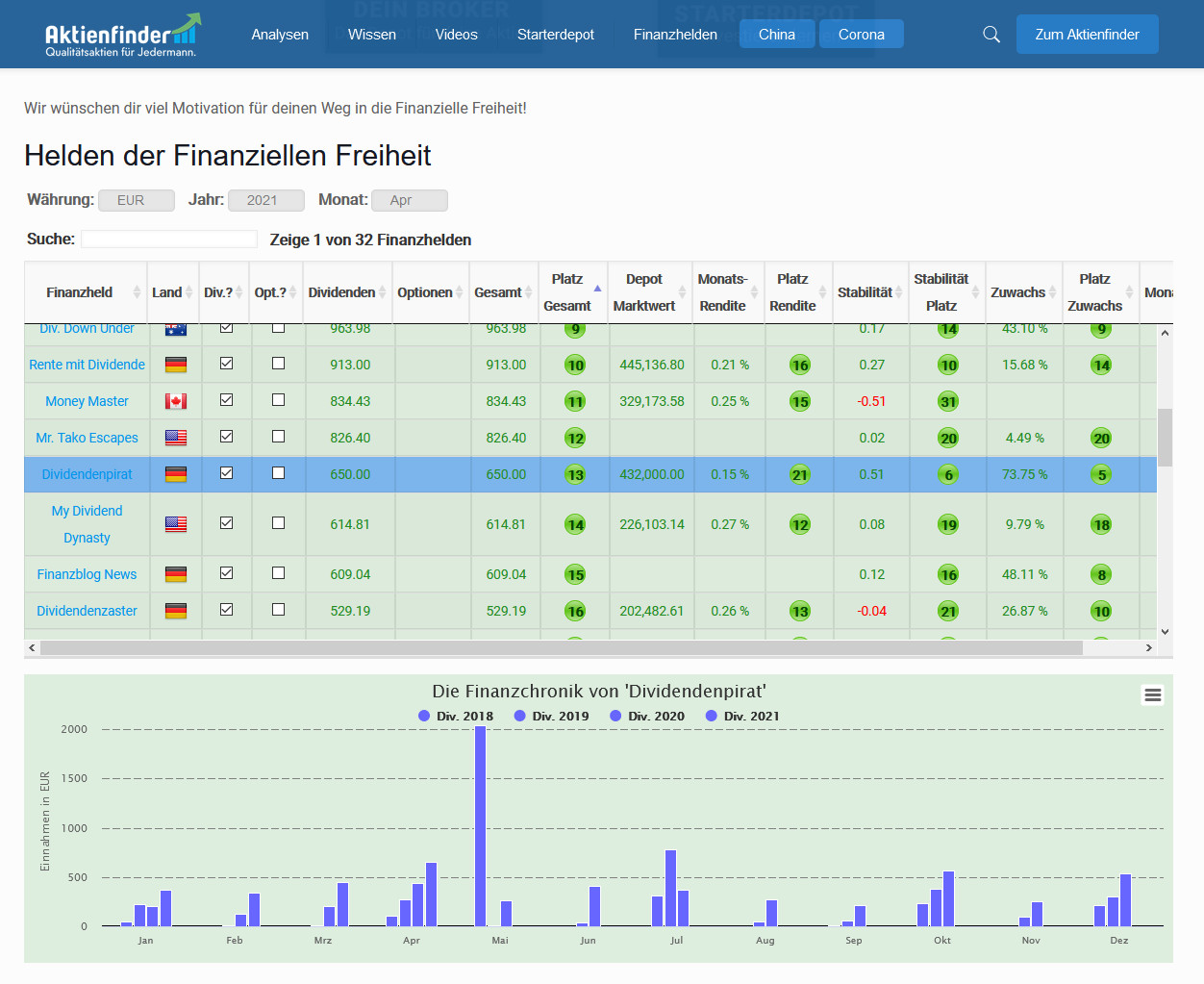
Task: Toggle Opt. checkbox for Dividendenpirat
Action: pyautogui.click(x=278, y=473)
